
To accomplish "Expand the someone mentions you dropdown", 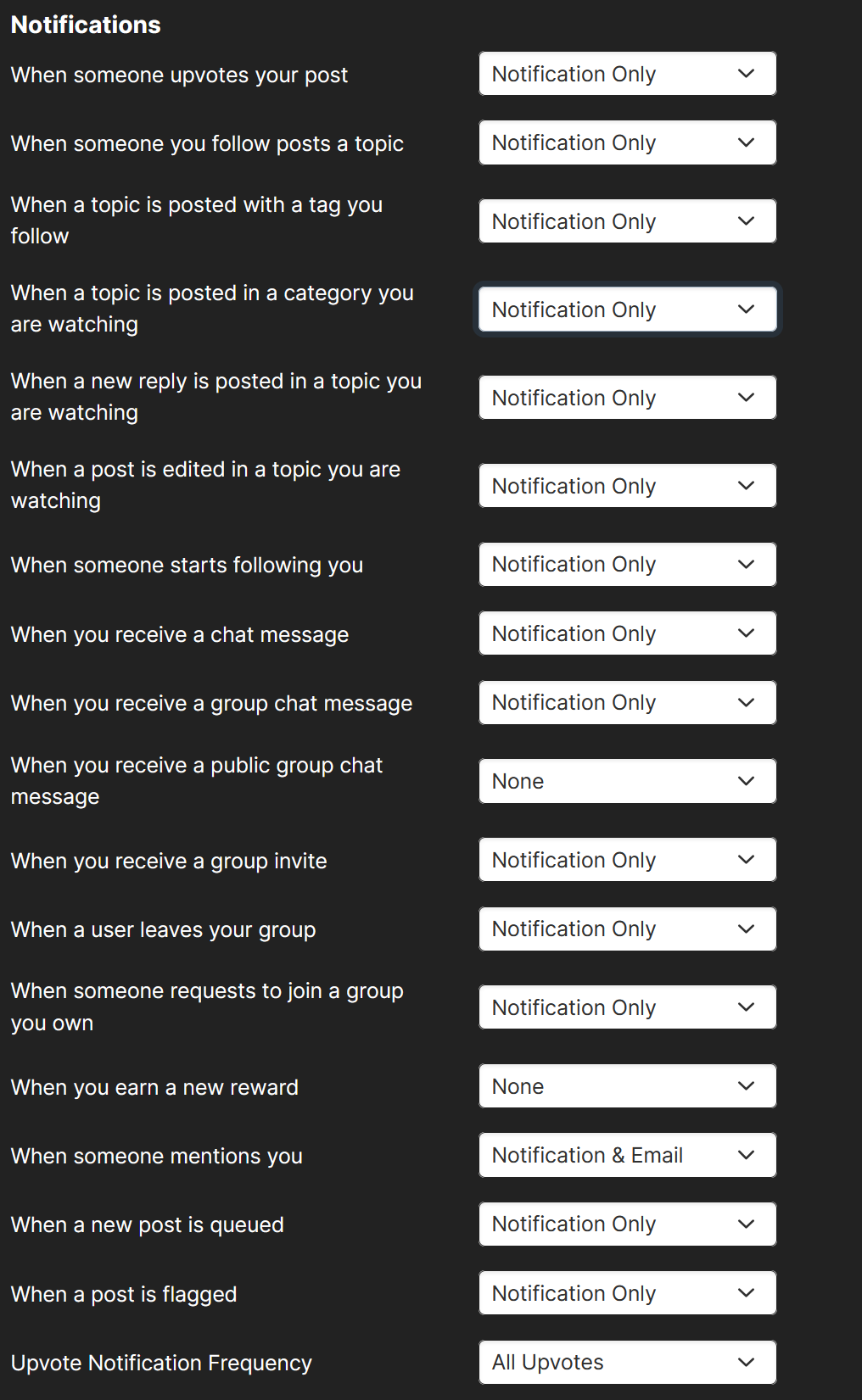I will click(627, 1155).
